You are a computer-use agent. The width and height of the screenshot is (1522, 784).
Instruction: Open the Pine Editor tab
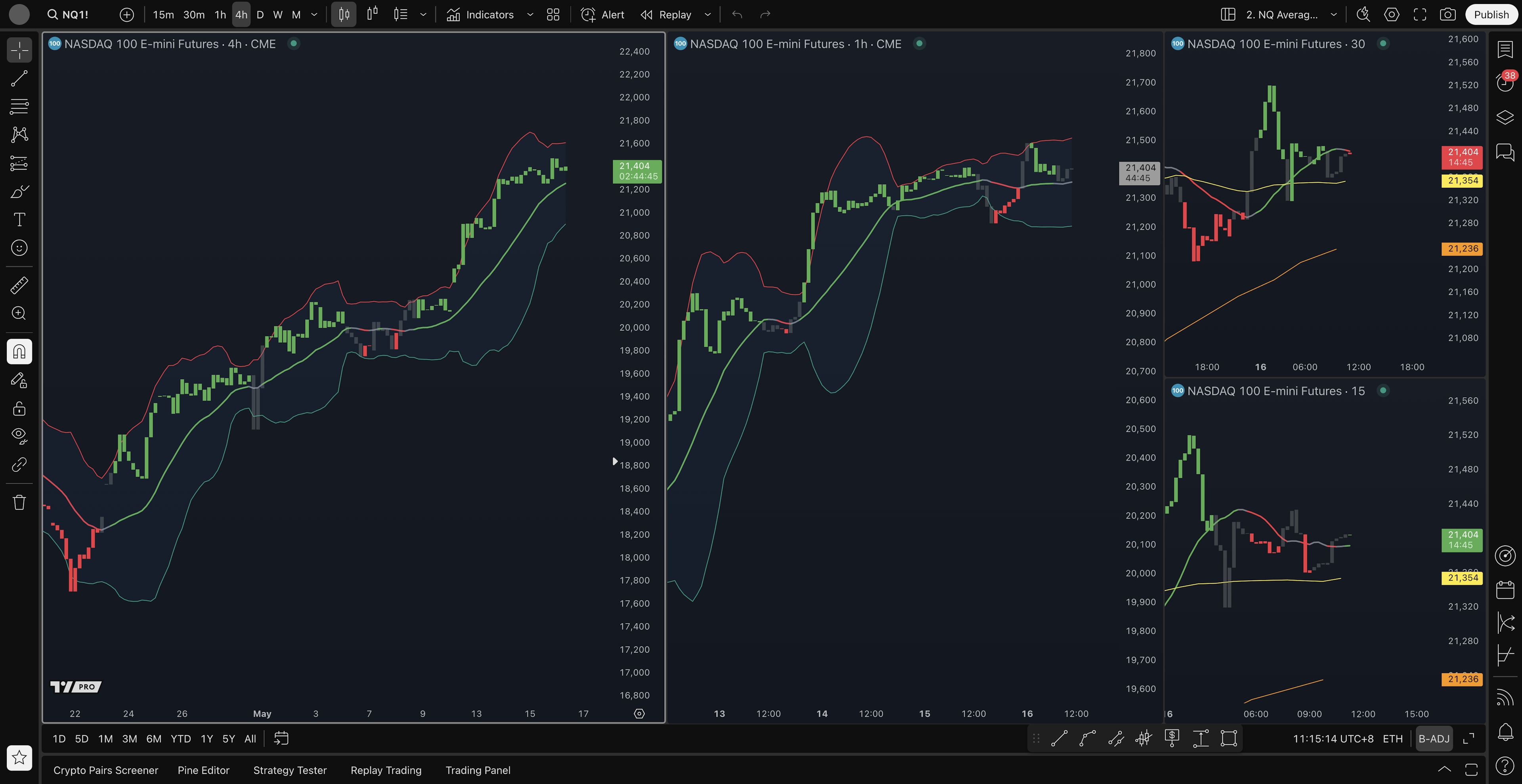point(203,770)
